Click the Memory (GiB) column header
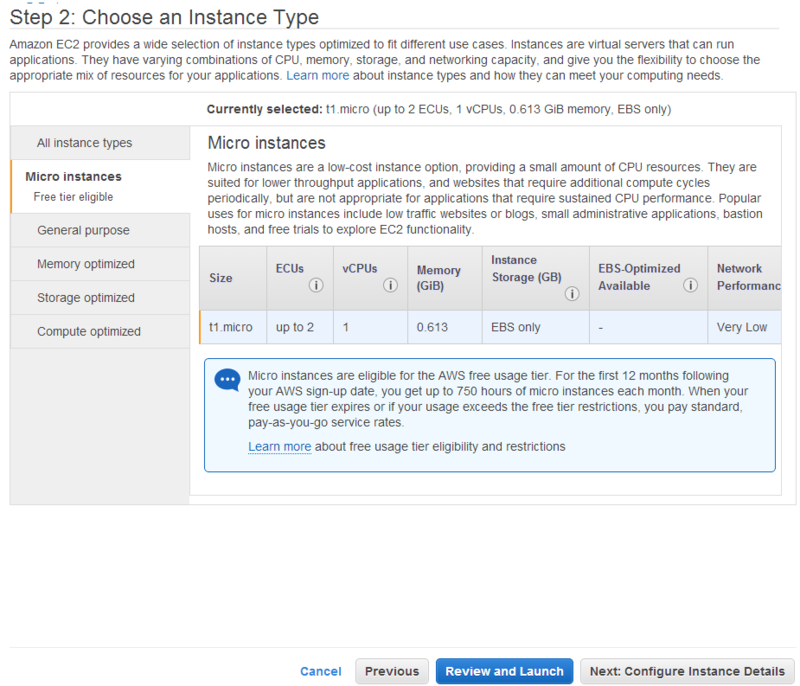This screenshot has height=686, width=800. click(438, 277)
